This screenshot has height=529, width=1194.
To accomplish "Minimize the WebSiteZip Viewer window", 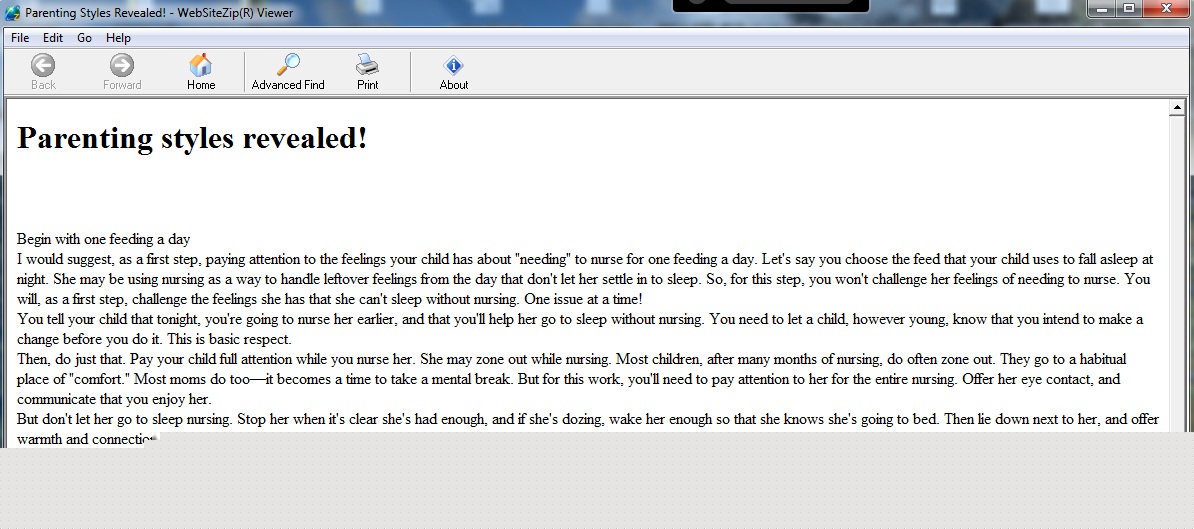I will click(1101, 8).
